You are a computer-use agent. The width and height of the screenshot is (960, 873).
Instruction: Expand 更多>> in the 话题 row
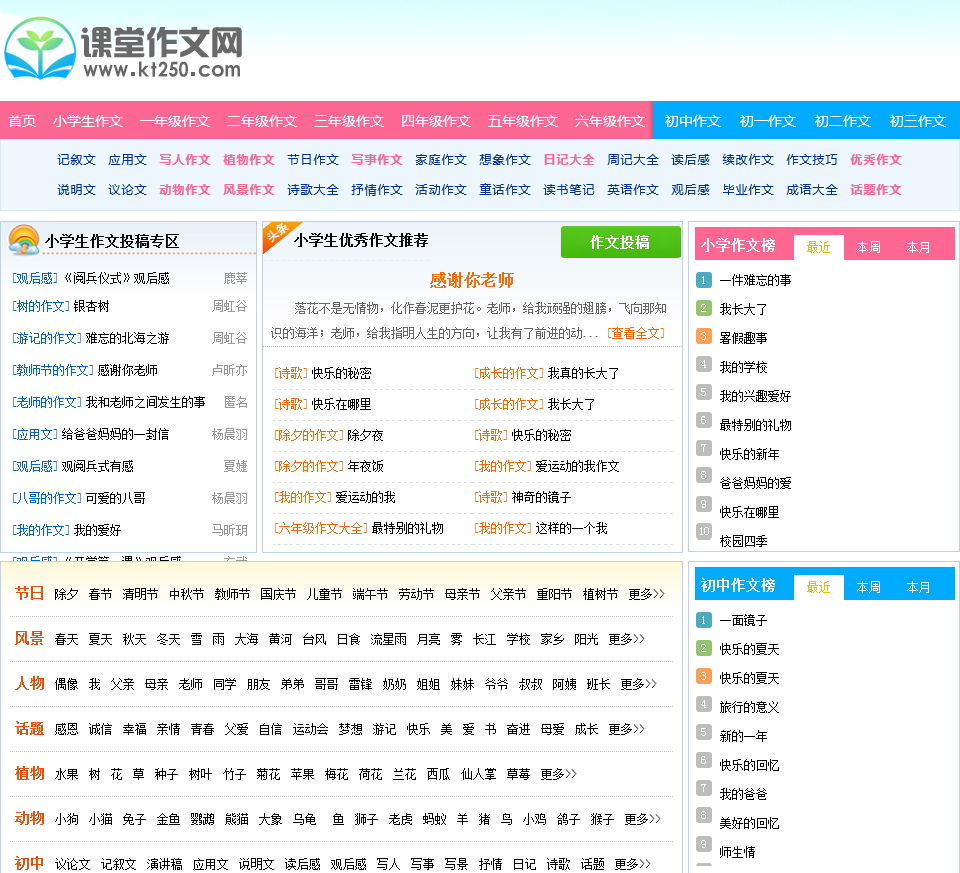pyautogui.click(x=626, y=729)
